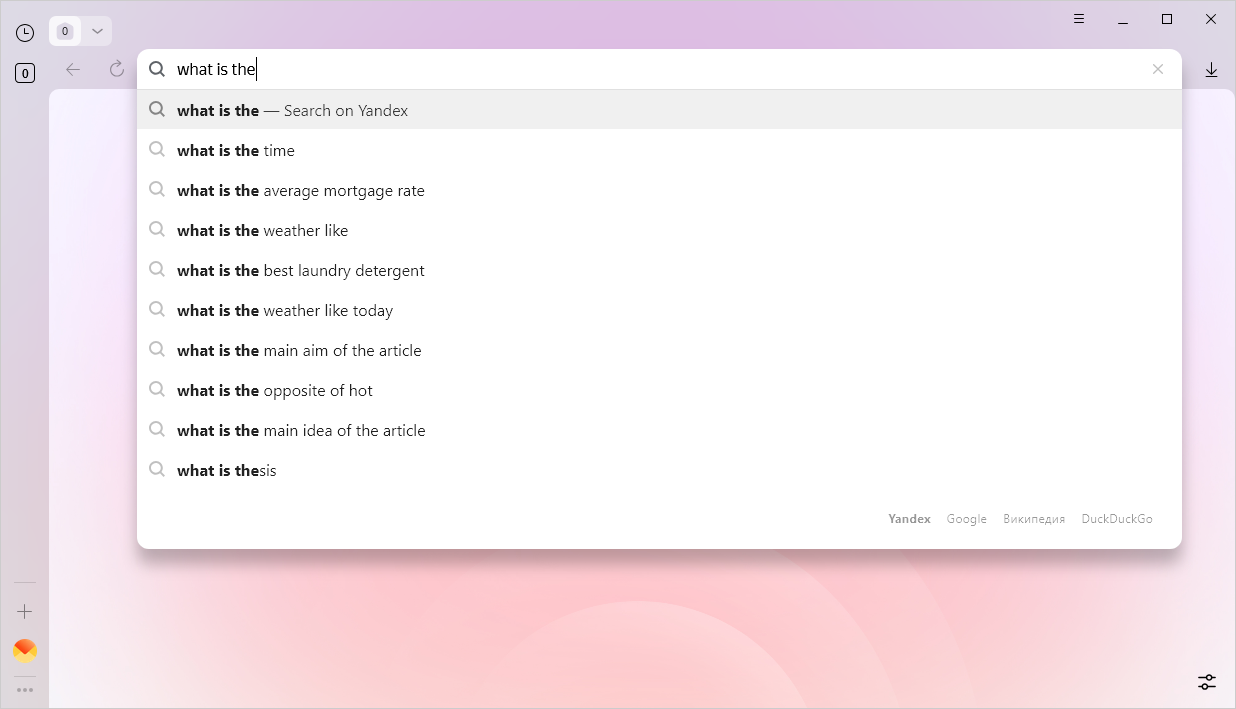Open the sidebar three-dots more options

click(x=25, y=689)
